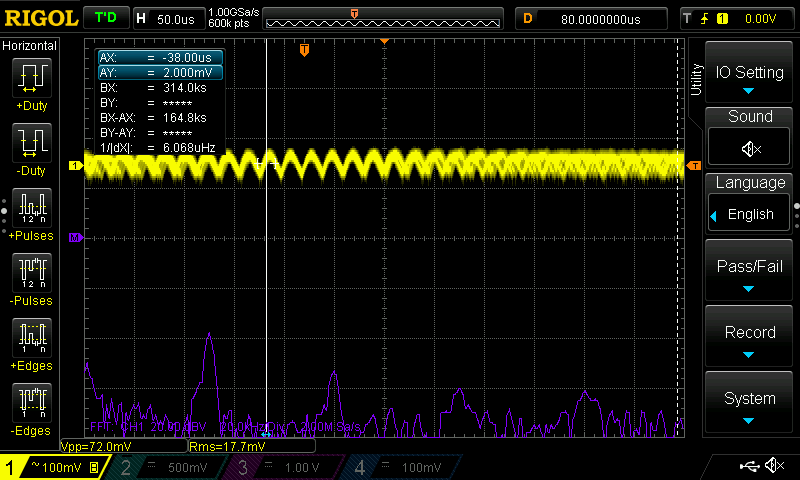Open the Record menu
Viewport: 800px width, 480px height.
(750, 338)
